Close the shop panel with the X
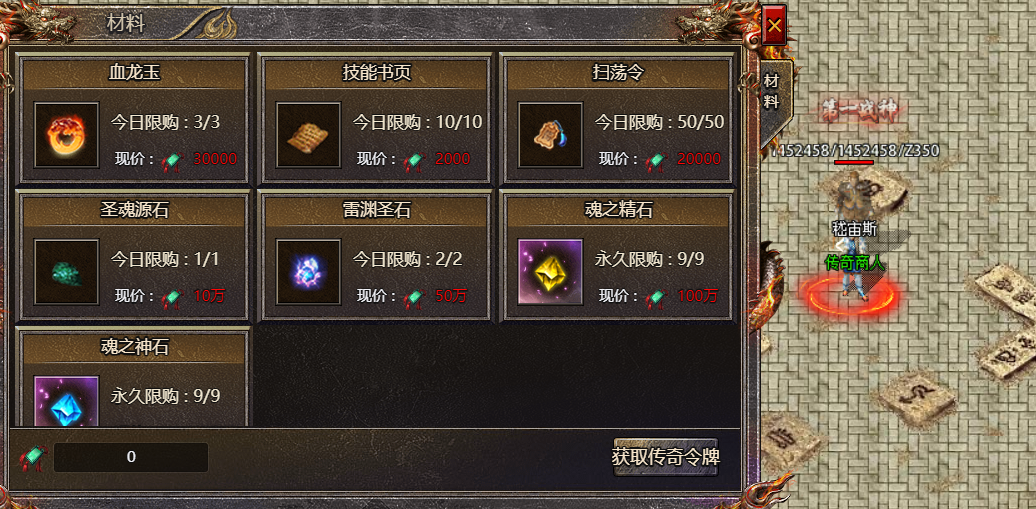This screenshot has height=509, width=1036. [x=774, y=26]
